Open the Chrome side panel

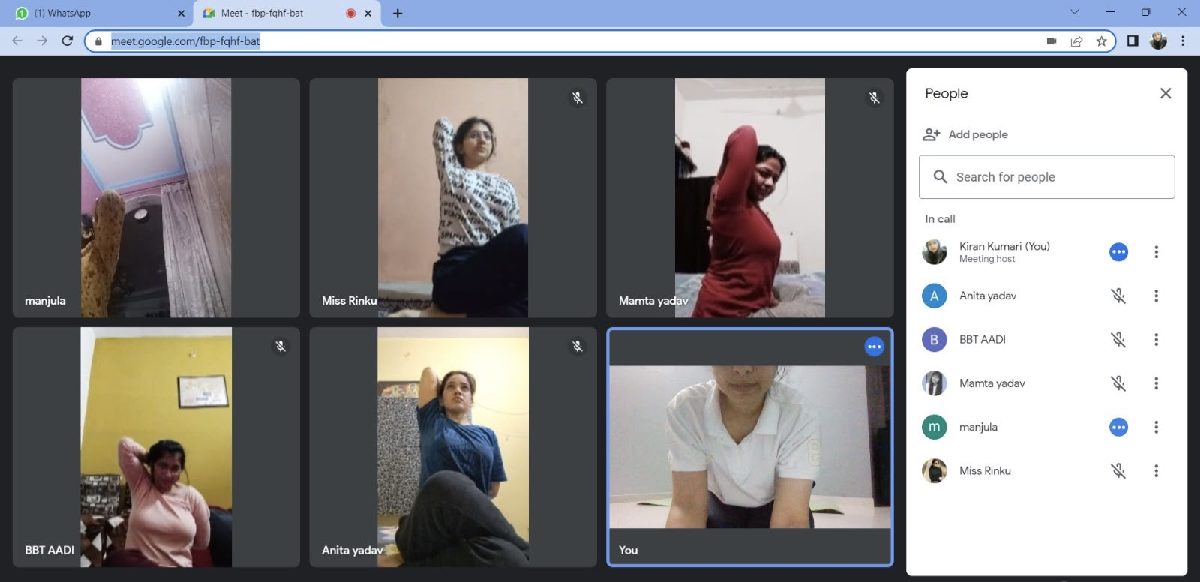(1133, 41)
